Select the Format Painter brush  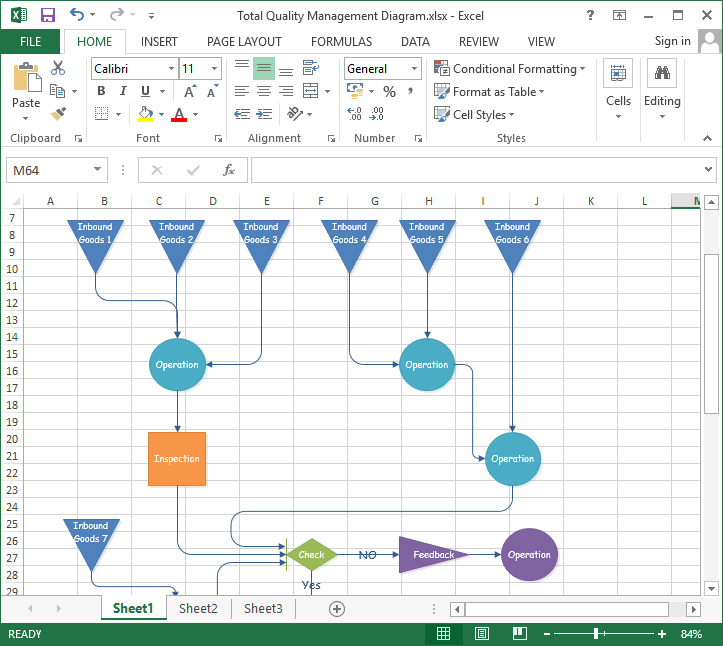pyautogui.click(x=58, y=114)
